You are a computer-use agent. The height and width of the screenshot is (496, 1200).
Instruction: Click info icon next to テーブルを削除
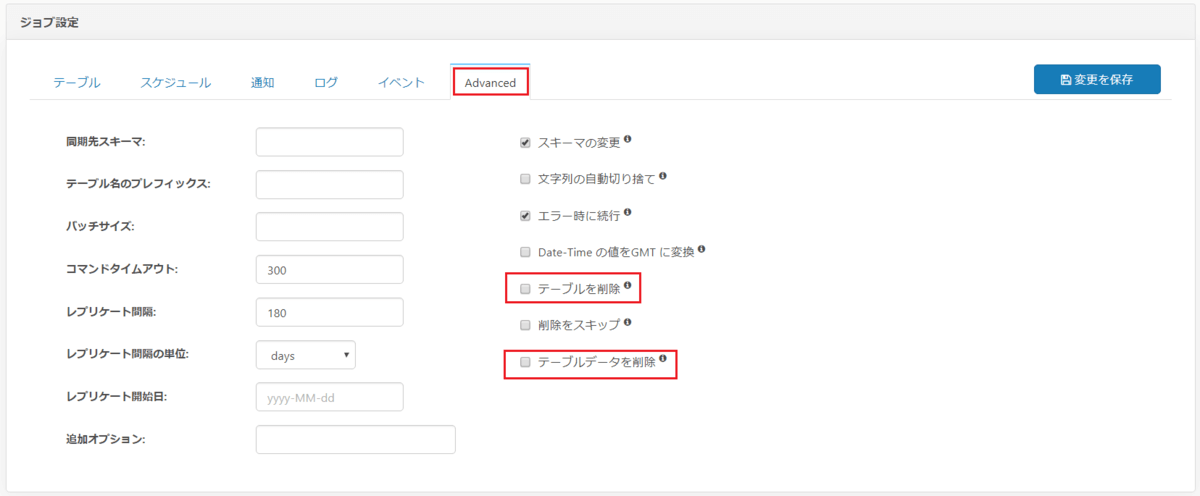[x=628, y=286]
